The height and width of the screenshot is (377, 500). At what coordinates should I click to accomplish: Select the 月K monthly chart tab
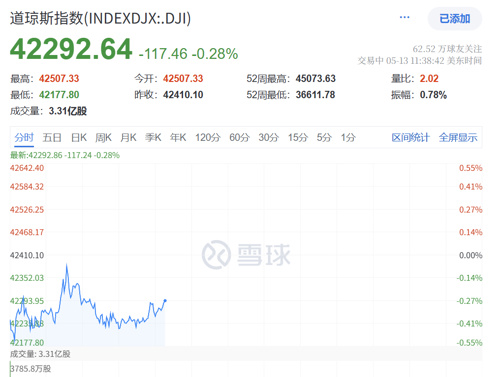(x=128, y=137)
